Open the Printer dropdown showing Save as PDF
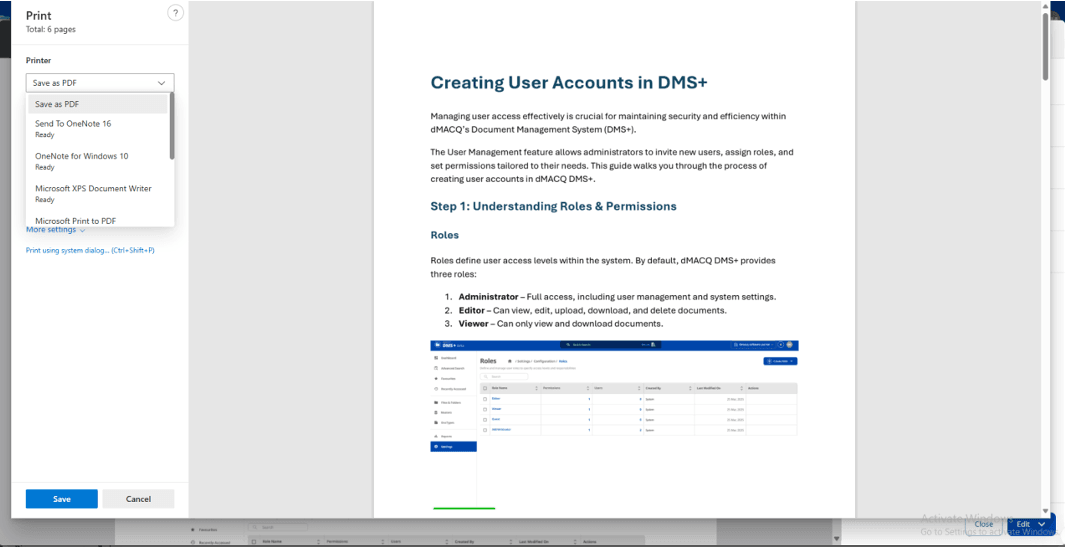This screenshot has height=547, width=1065. tap(100, 83)
